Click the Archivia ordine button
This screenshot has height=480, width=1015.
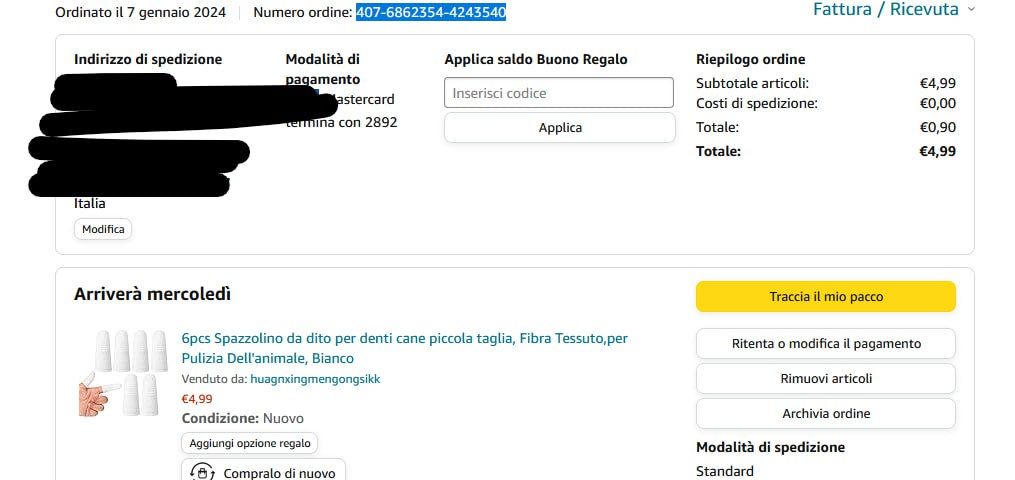point(826,413)
